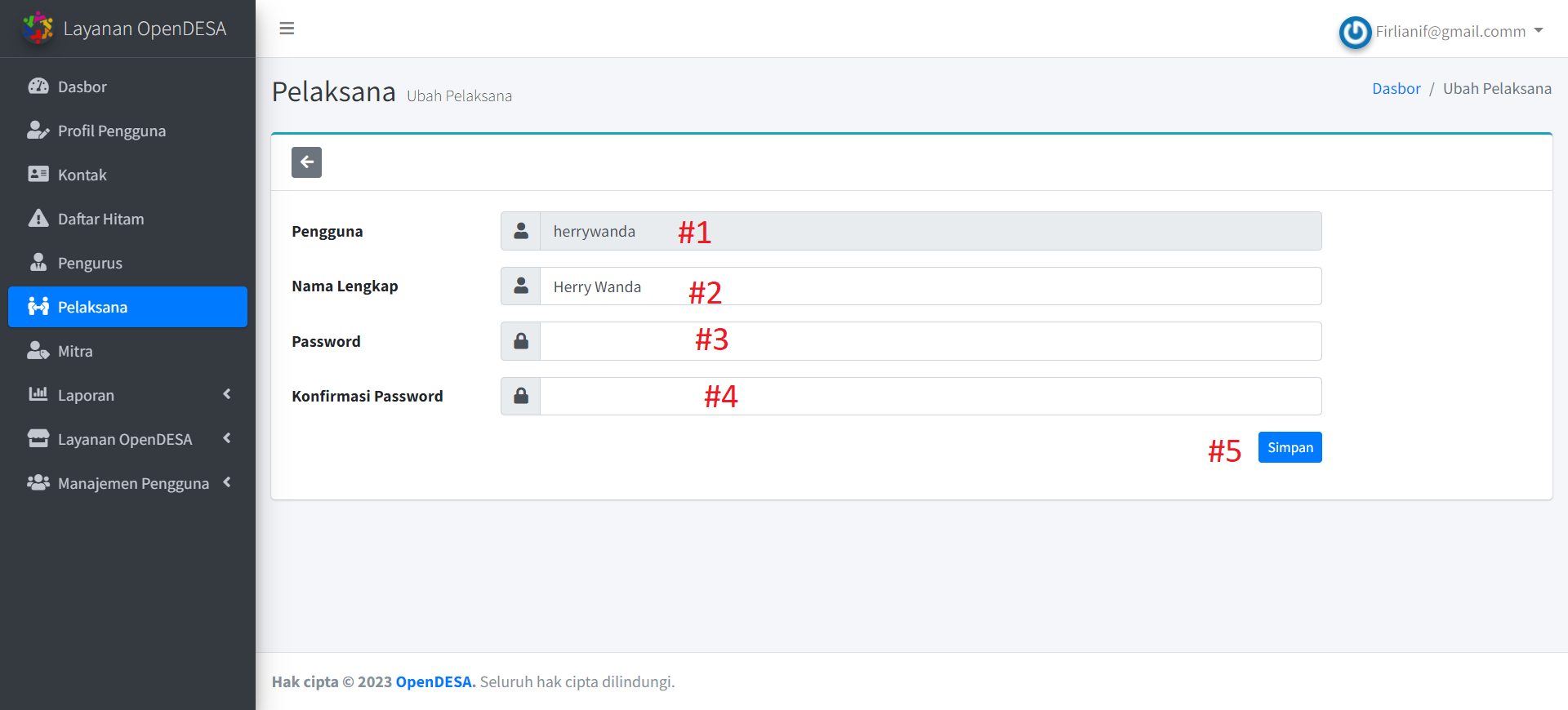The width and height of the screenshot is (1568, 710).
Task: Click the user icon beside Nama Lengkap field
Action: coord(521,286)
